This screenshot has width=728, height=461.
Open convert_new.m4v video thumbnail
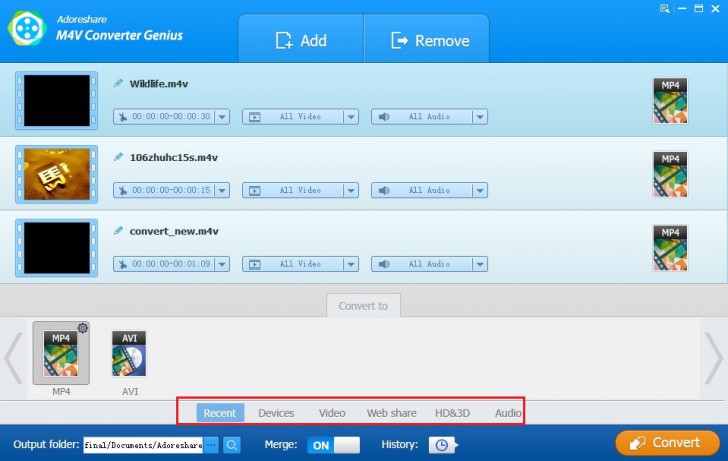tap(57, 248)
